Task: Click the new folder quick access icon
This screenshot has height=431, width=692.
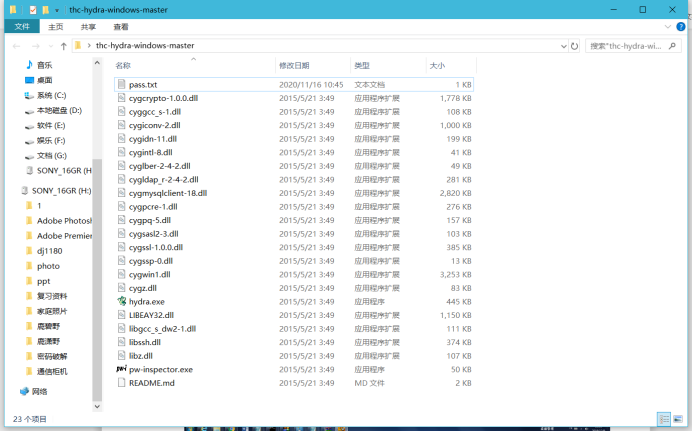Action: click(45, 10)
